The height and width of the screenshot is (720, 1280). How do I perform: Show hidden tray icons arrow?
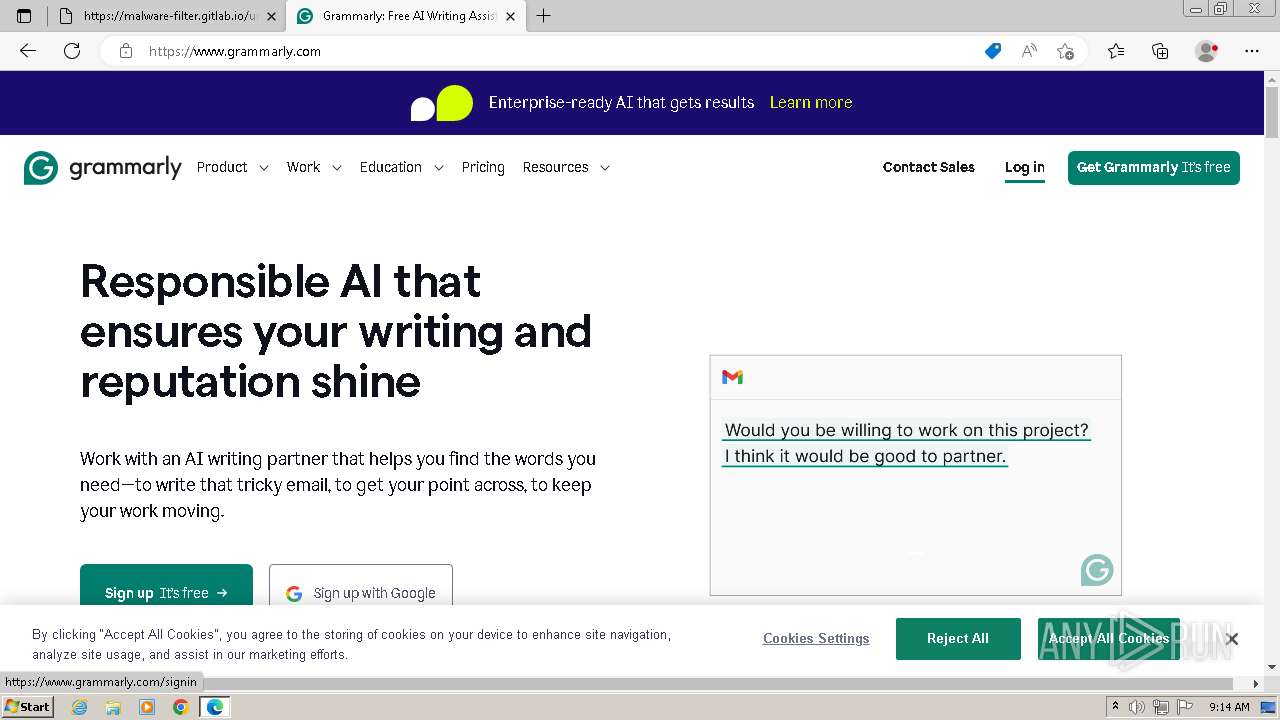(1116, 707)
